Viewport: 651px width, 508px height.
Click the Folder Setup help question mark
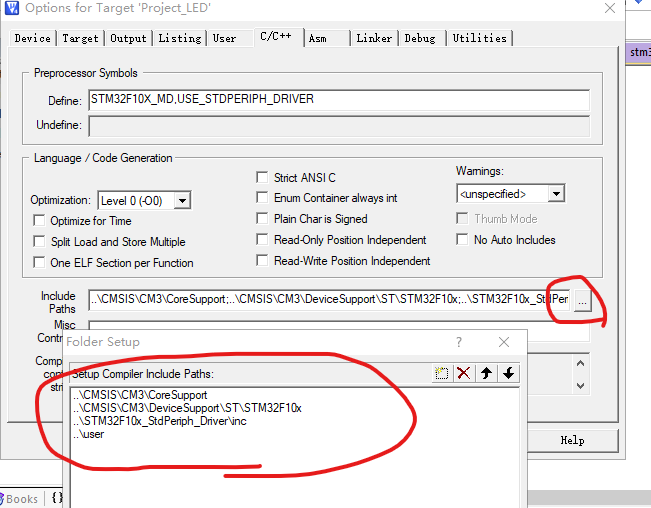coord(459,342)
